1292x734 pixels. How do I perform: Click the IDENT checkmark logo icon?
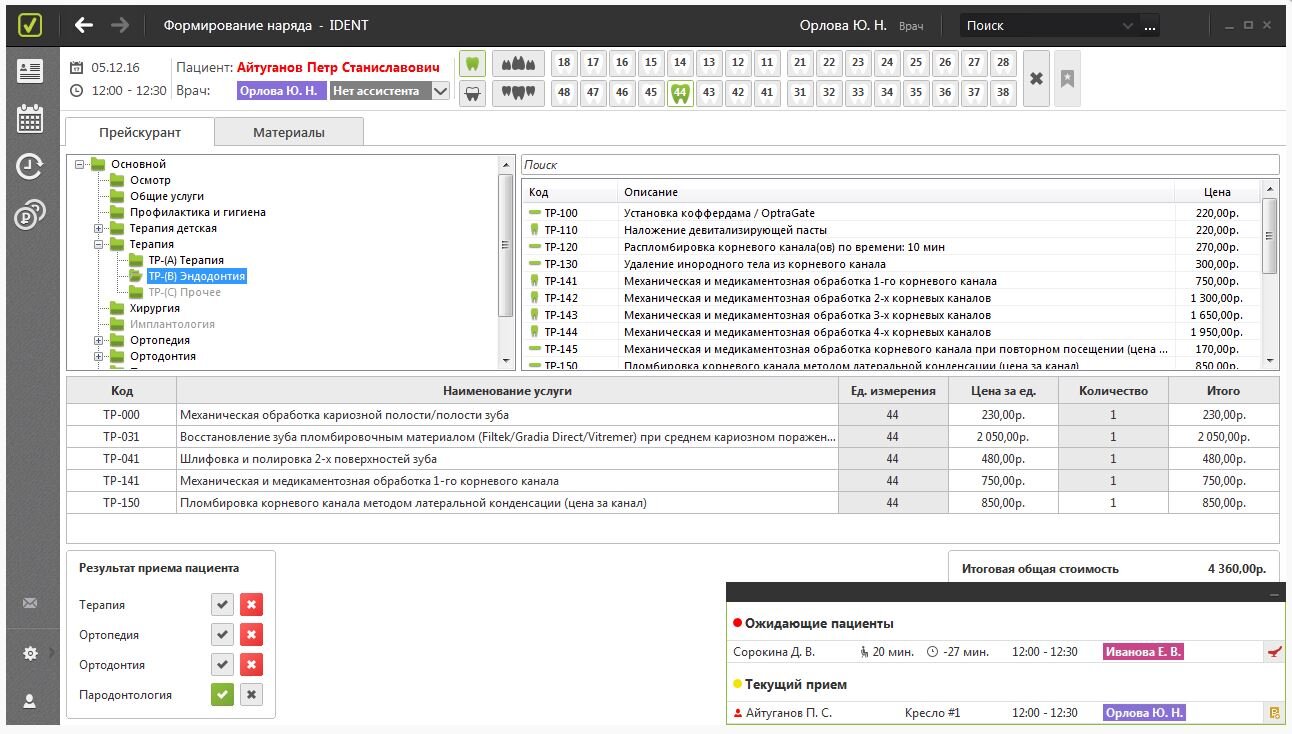coord(30,25)
